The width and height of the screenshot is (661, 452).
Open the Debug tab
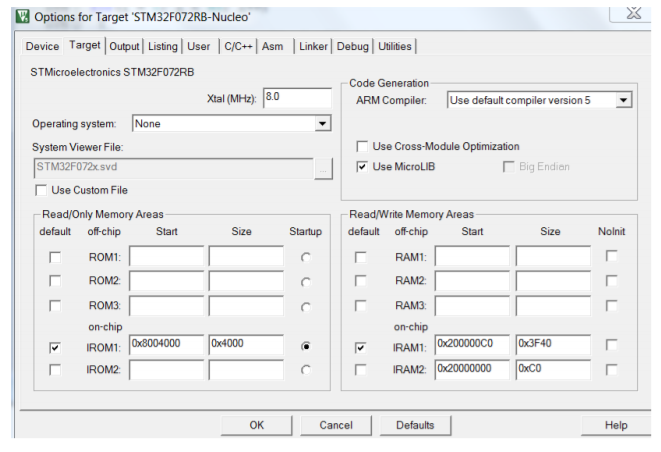click(352, 46)
